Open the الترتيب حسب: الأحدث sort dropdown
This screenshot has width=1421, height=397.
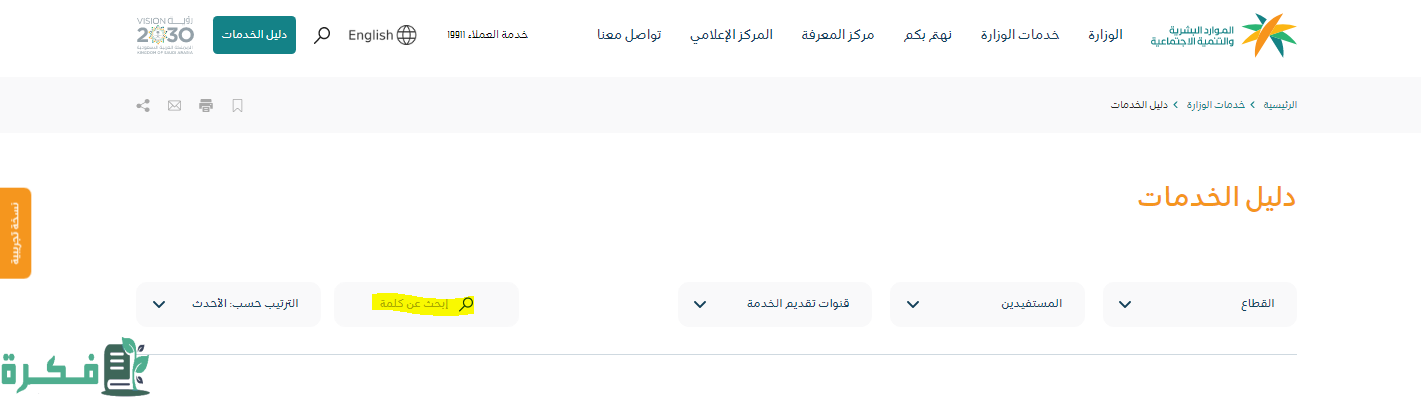[228, 304]
